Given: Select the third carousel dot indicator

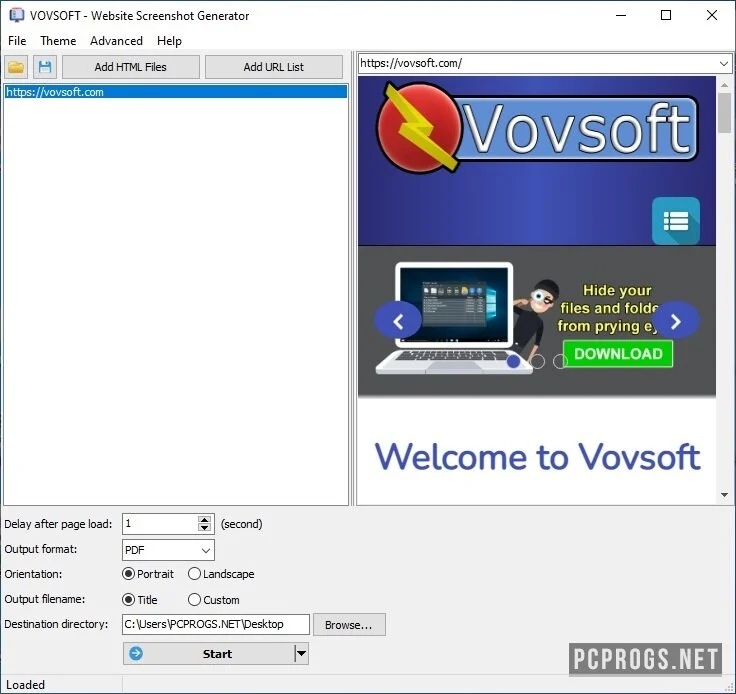Looking at the screenshot, I should (x=560, y=361).
